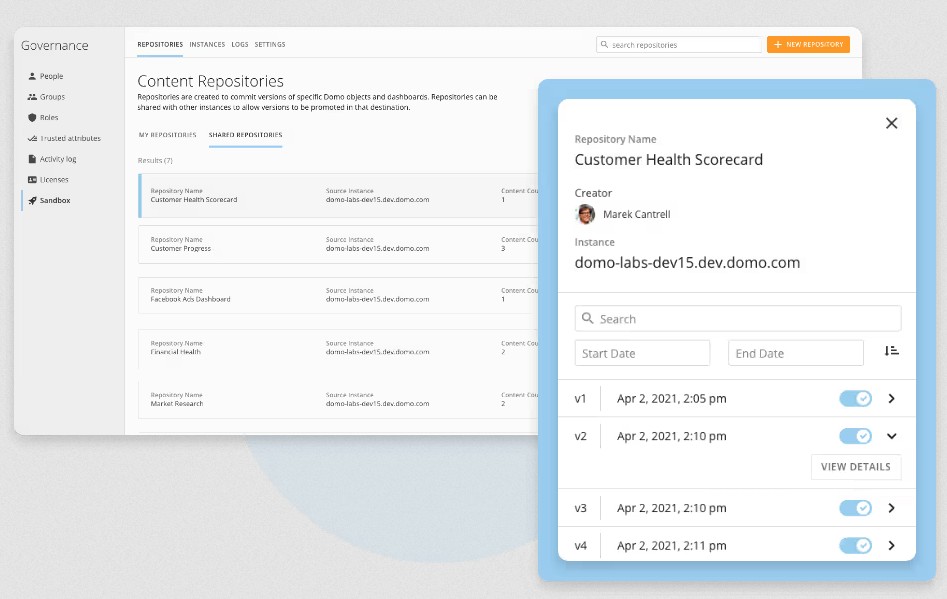Click the v4 date Apr 2, 2021, 2:11 pm
The width and height of the screenshot is (947, 599).
click(x=672, y=546)
